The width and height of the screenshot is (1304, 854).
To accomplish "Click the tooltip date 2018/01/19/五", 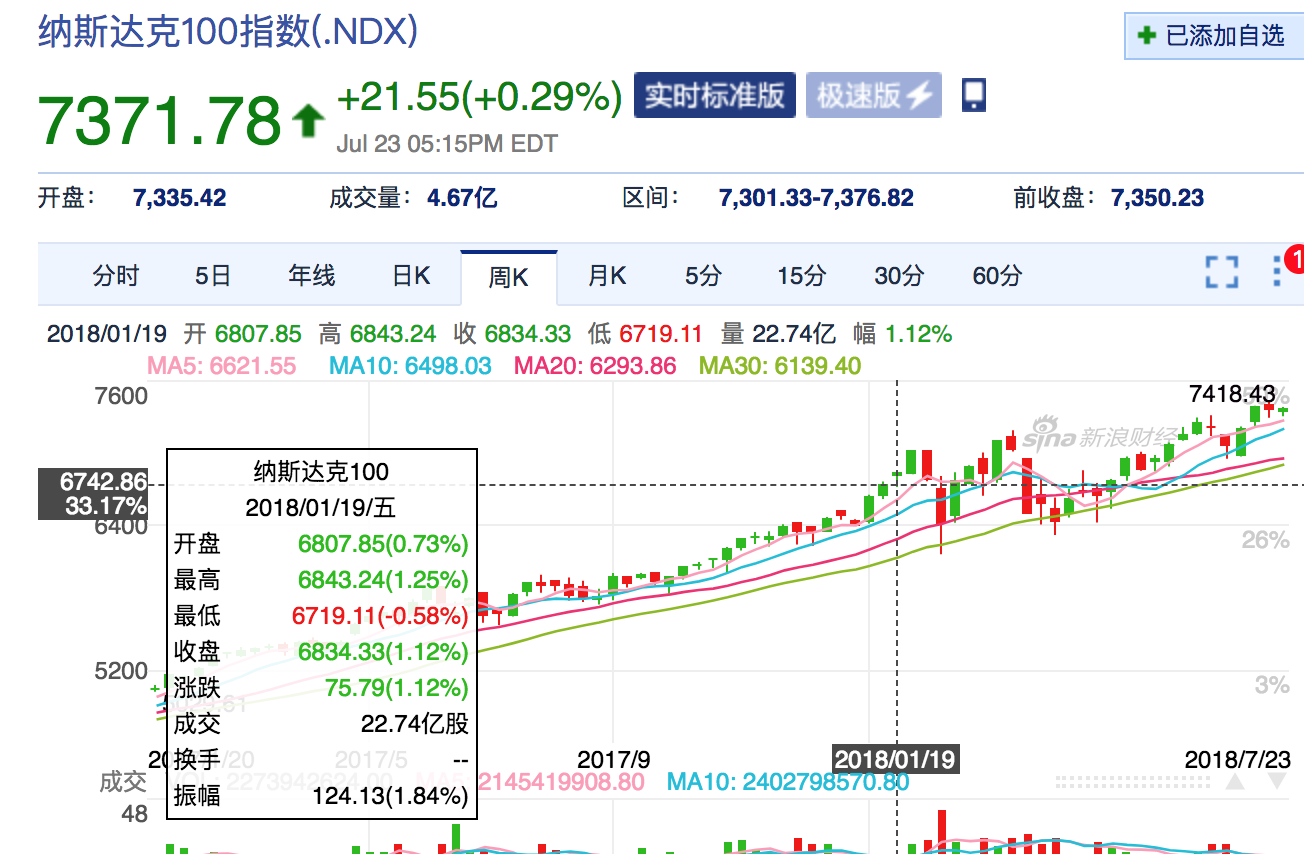I will pyautogui.click(x=321, y=507).
